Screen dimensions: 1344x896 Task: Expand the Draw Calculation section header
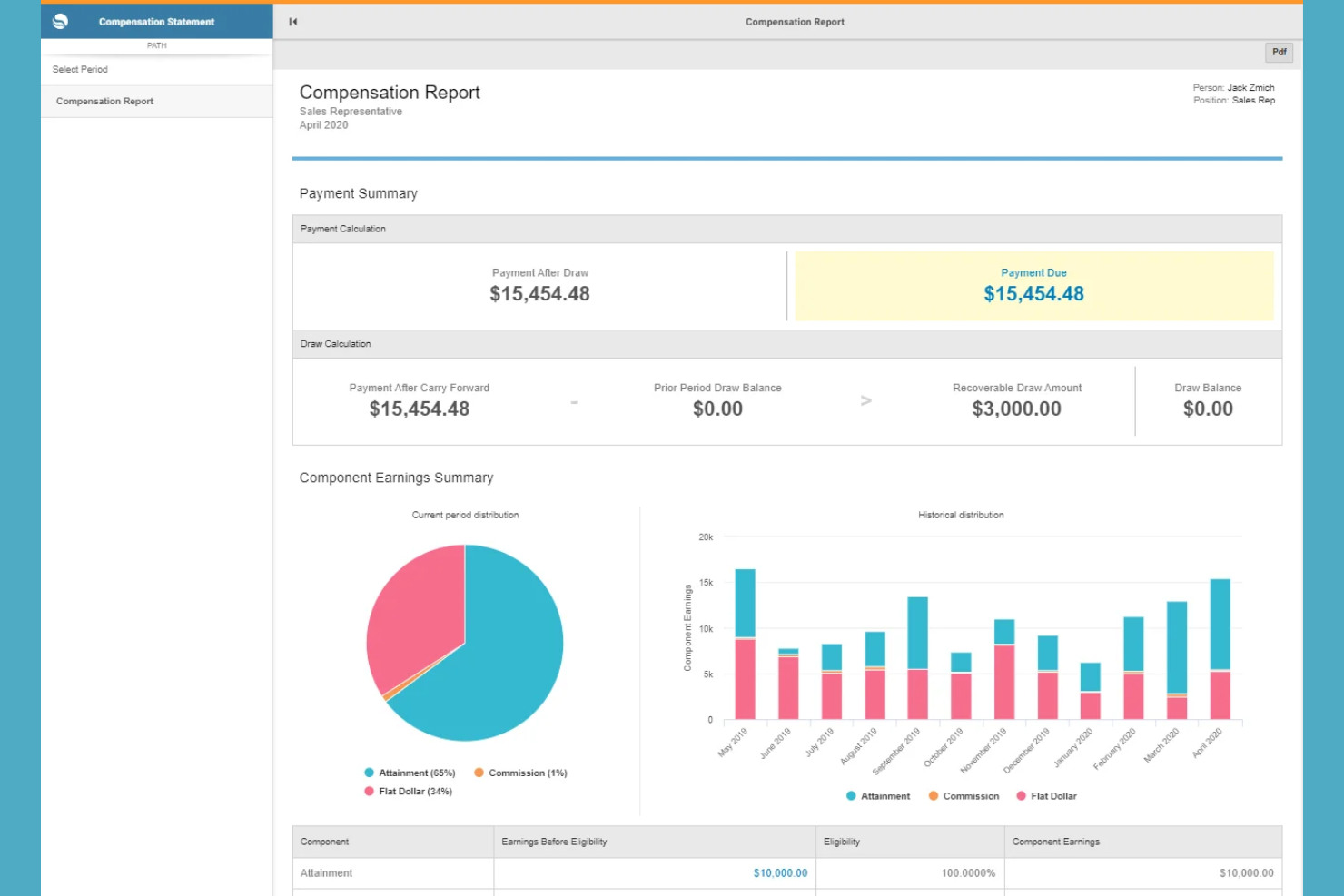click(335, 343)
